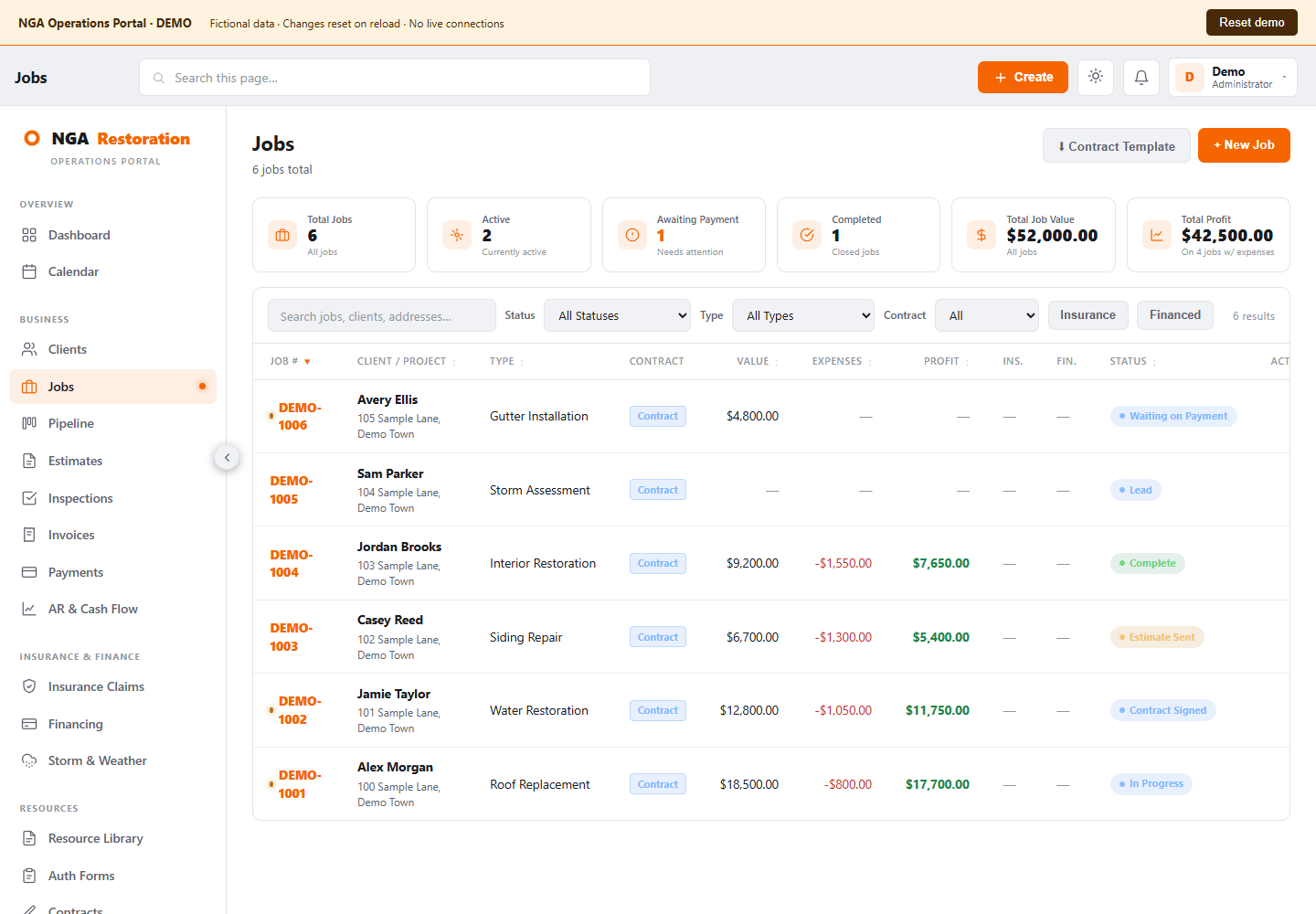
Task: Click the Pipeline icon in sidebar
Action: (x=29, y=423)
